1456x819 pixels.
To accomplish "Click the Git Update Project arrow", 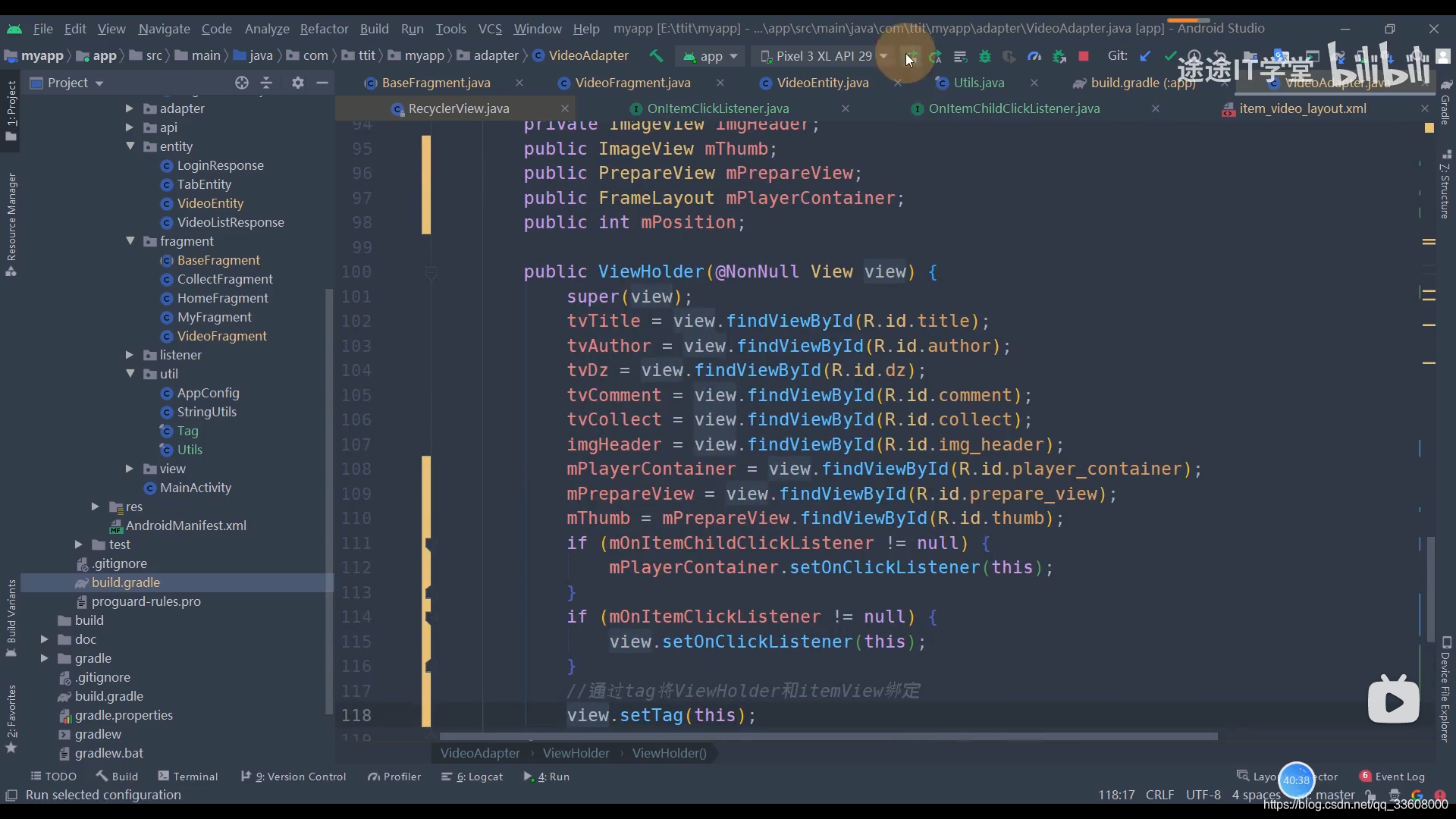I will click(1145, 56).
